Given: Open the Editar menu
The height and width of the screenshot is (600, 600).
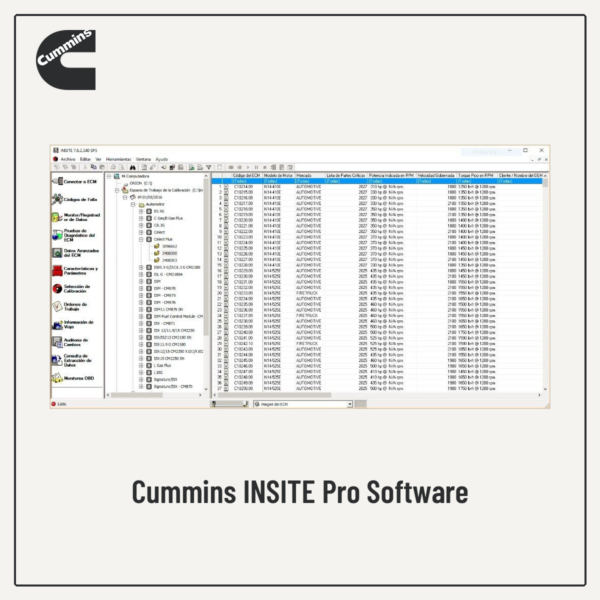Looking at the screenshot, I should (x=85, y=159).
